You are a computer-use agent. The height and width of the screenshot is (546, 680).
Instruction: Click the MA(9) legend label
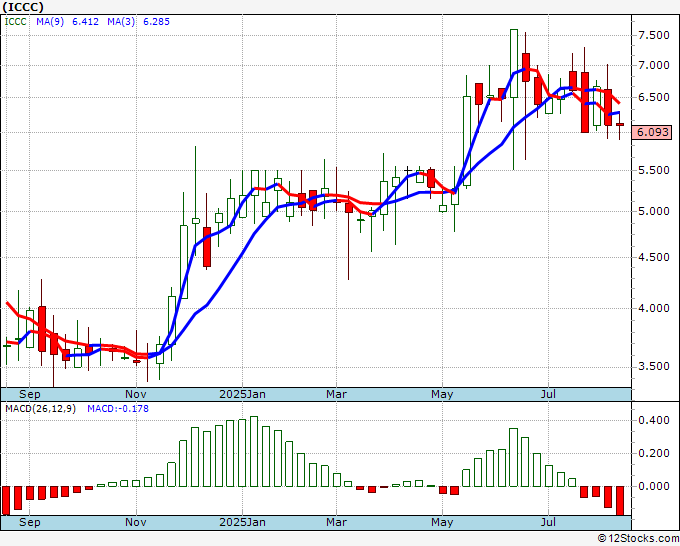click(50, 22)
